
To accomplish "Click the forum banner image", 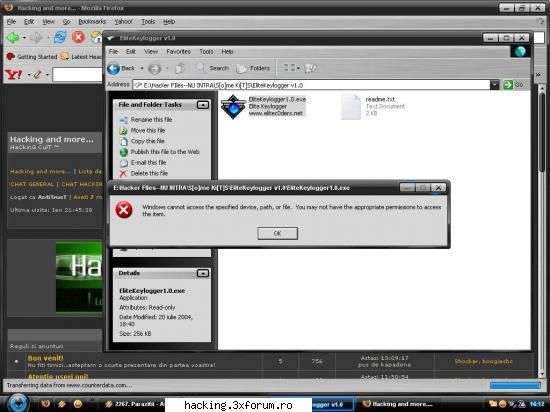I will click(79, 277).
